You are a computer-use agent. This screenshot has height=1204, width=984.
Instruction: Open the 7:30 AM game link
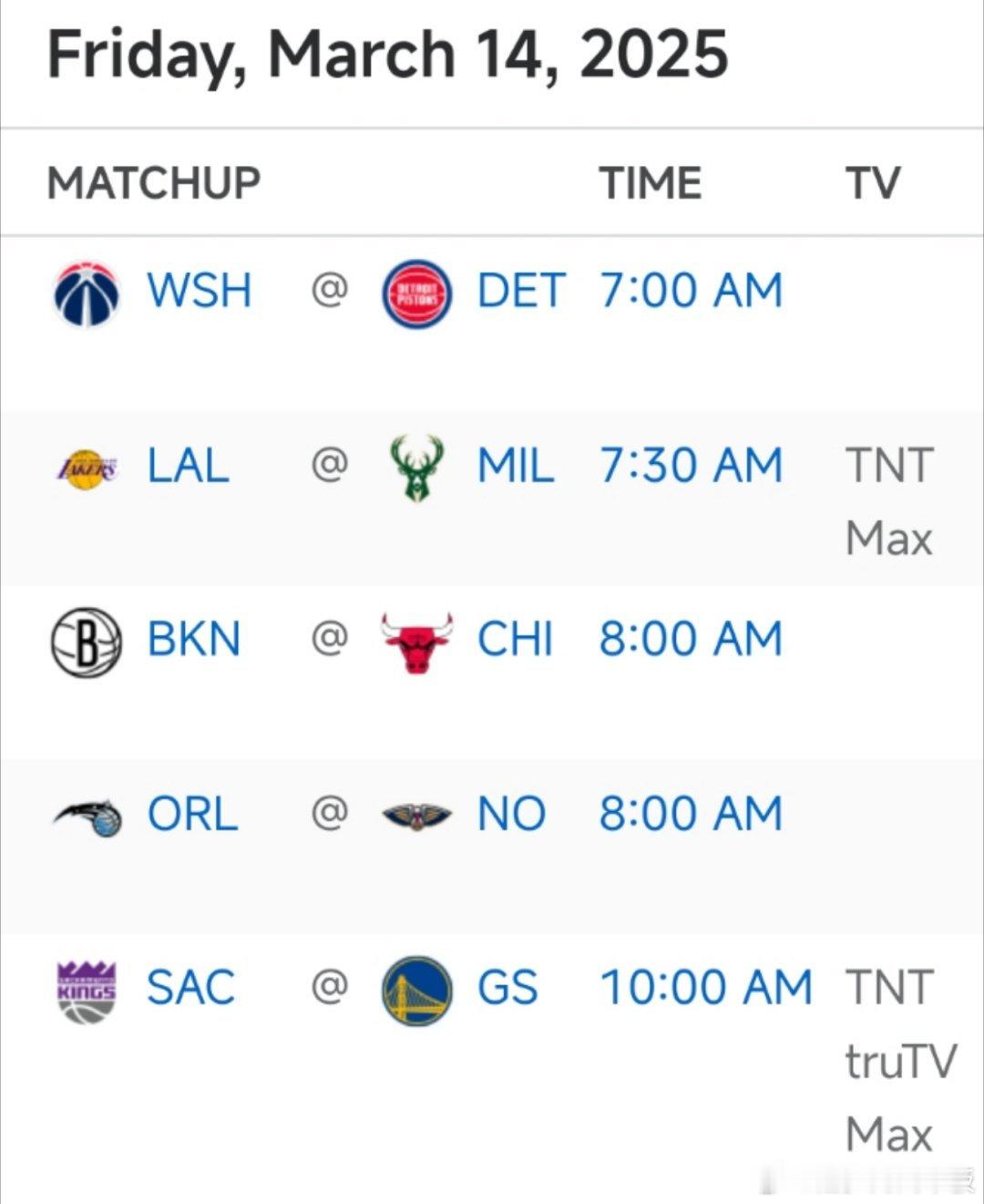coord(691,466)
